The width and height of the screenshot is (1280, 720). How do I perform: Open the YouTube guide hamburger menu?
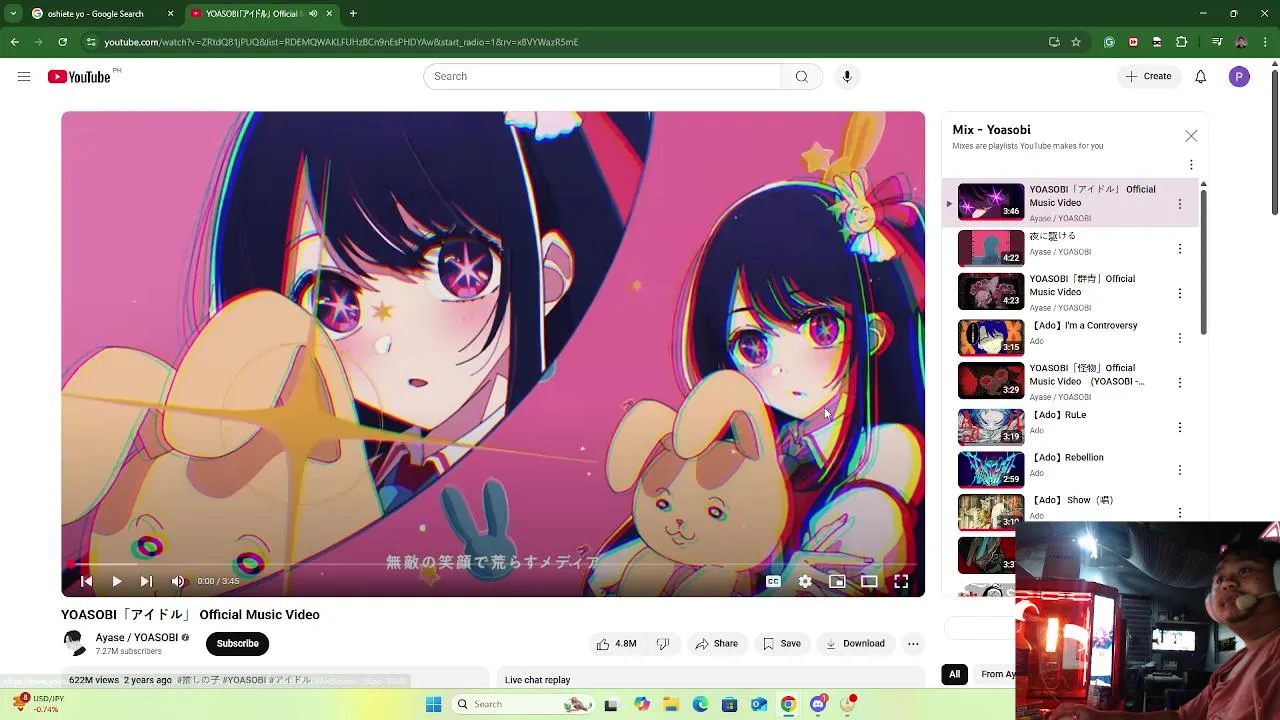pyautogui.click(x=24, y=77)
